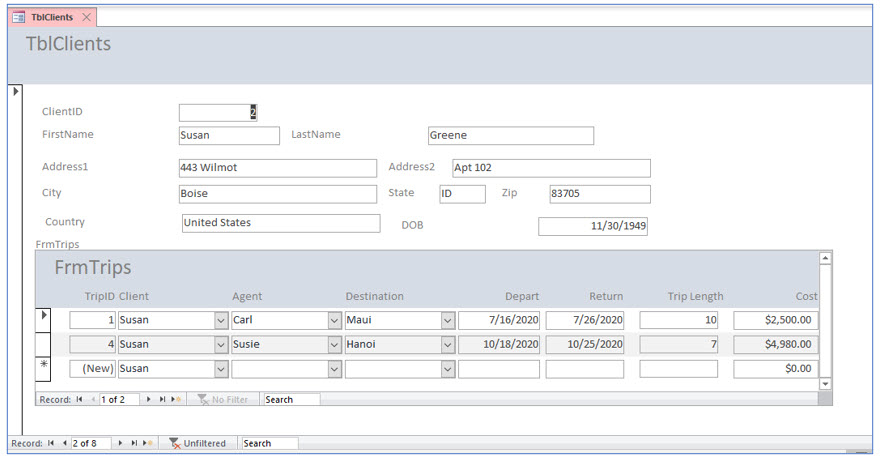Click Address2 field with Apt 102

pos(552,168)
